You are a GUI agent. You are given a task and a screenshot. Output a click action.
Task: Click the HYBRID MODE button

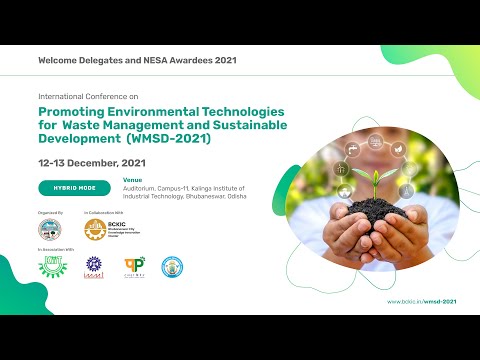74,188
